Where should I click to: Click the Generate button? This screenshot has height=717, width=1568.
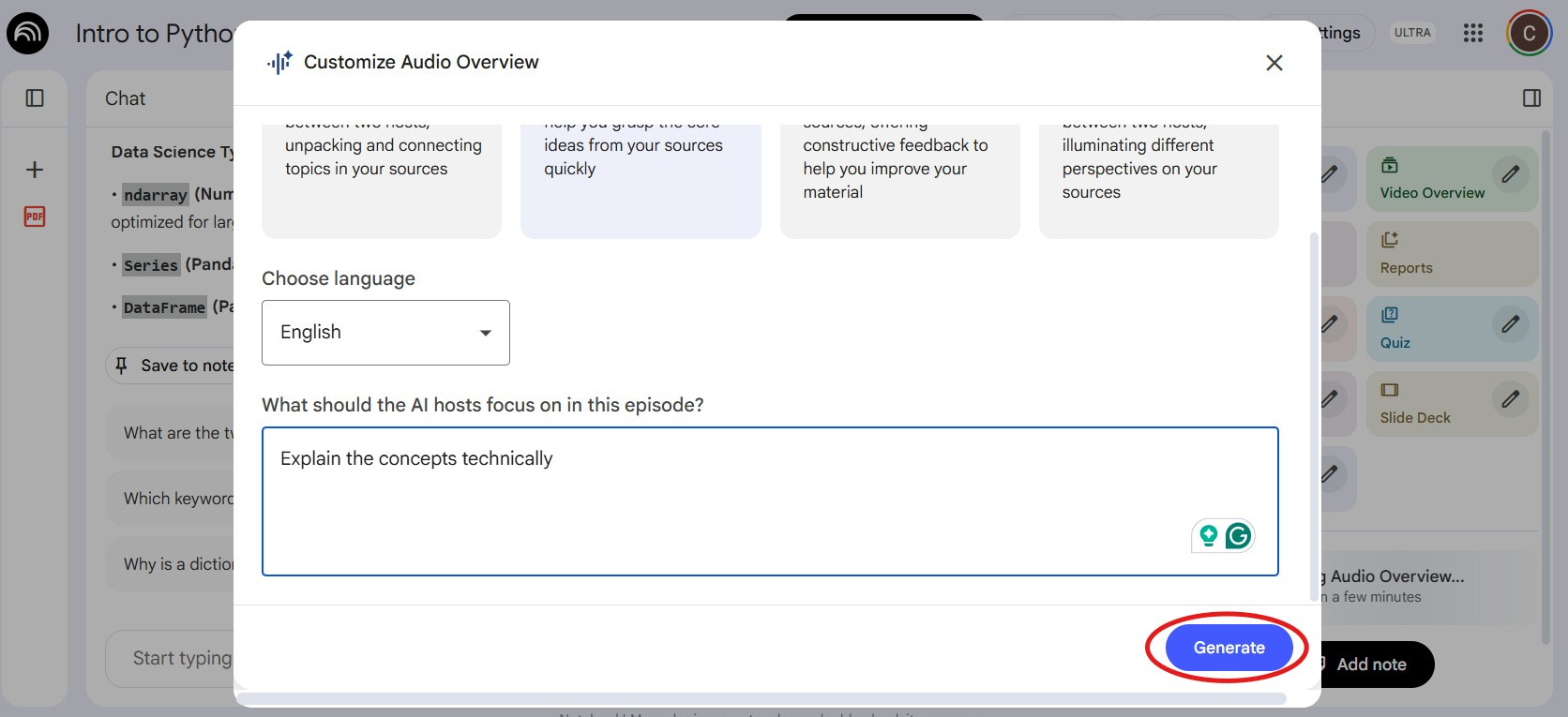pyautogui.click(x=1229, y=648)
